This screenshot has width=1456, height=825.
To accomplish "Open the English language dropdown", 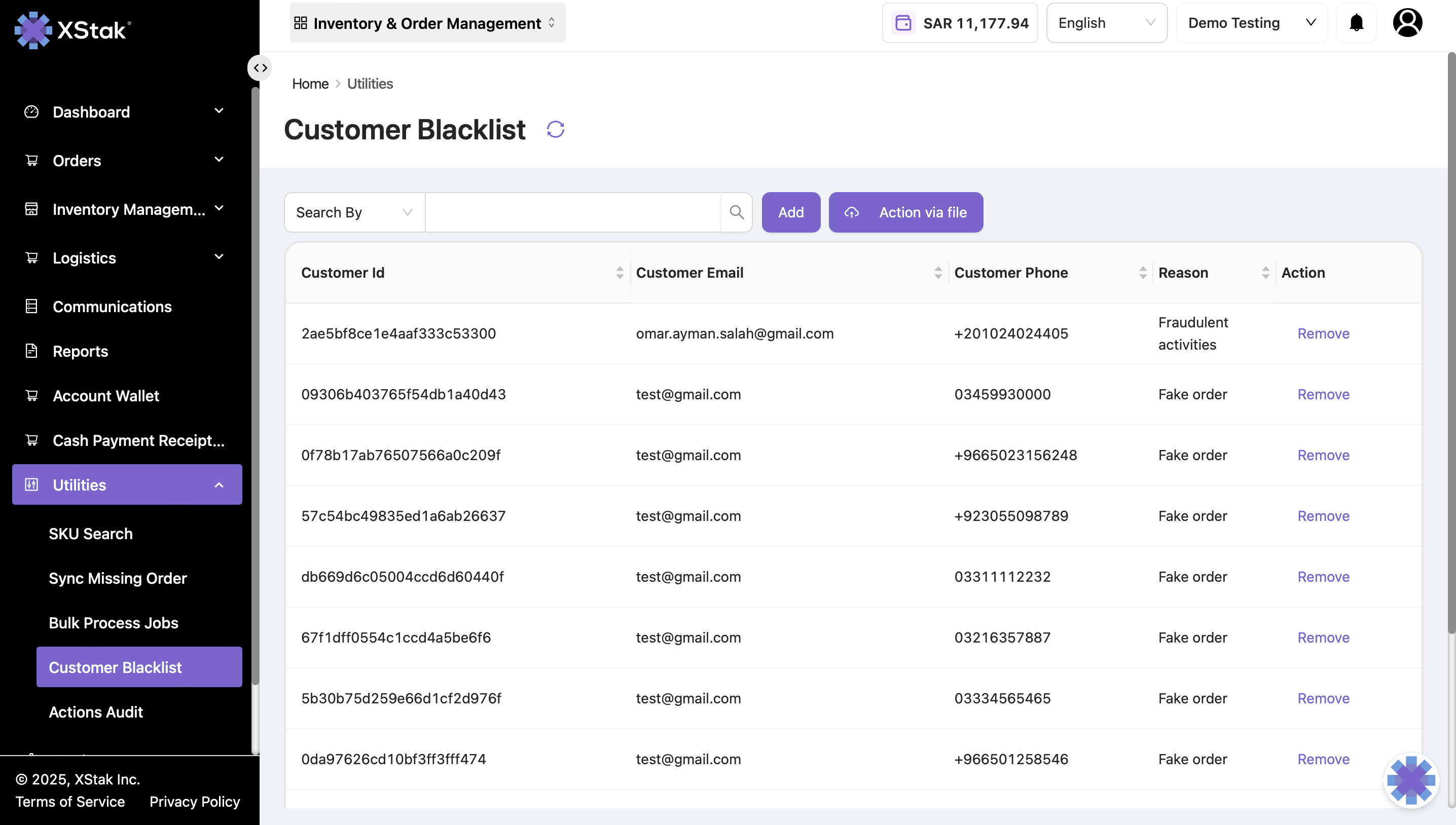I will tap(1106, 23).
